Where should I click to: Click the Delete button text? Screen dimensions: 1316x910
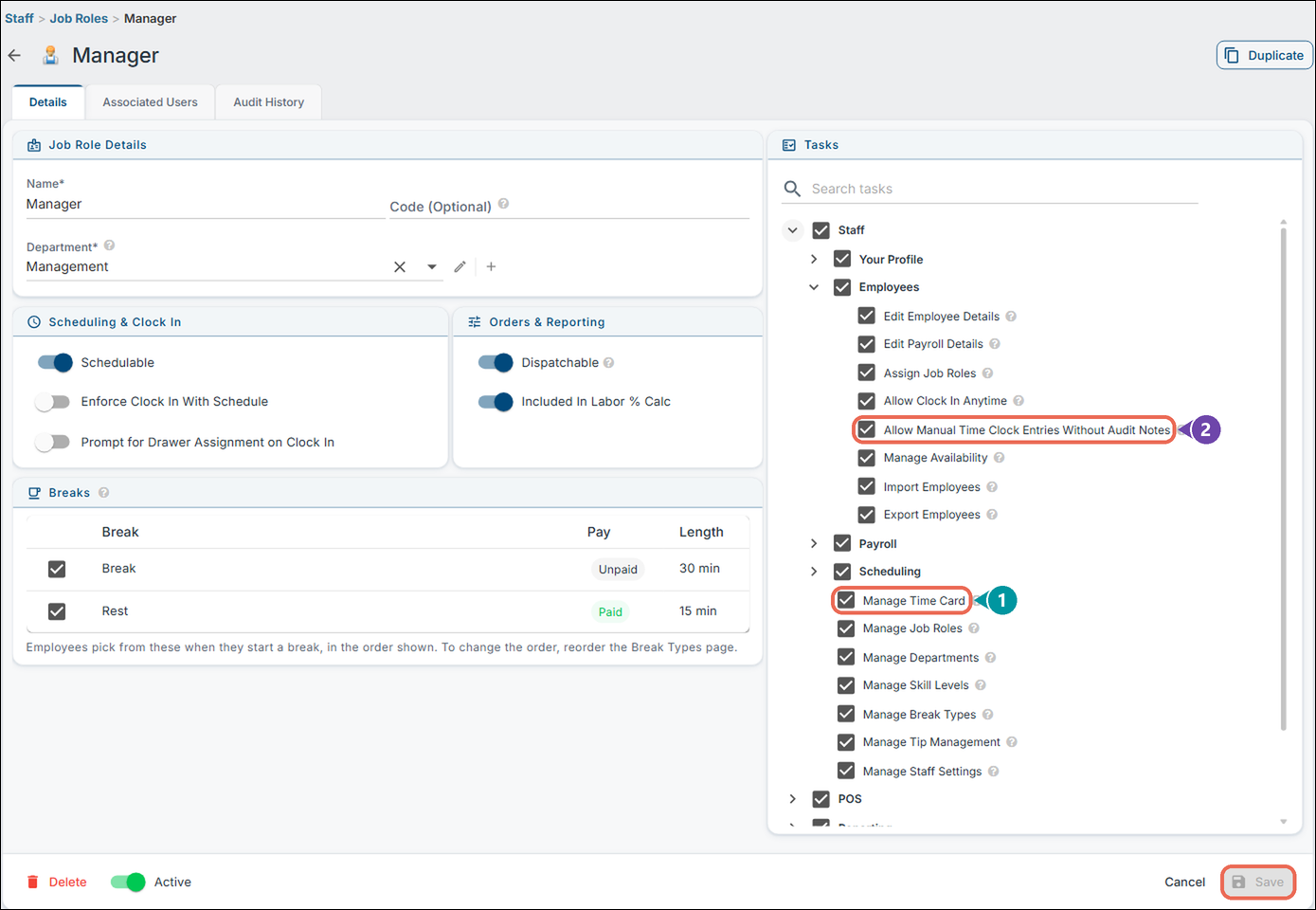pyautogui.click(x=68, y=883)
